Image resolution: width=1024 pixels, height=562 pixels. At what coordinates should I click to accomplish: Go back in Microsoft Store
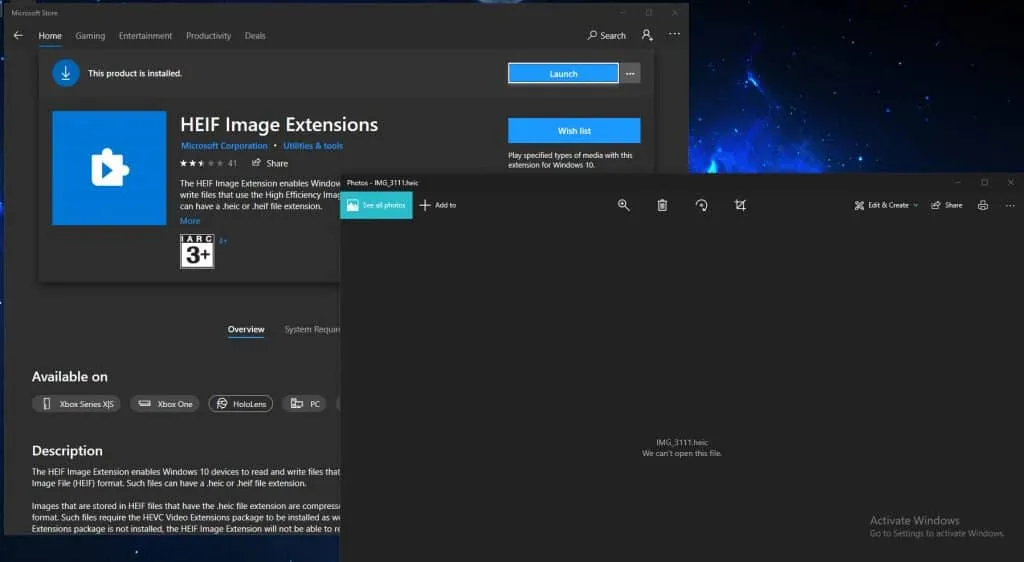coord(18,35)
